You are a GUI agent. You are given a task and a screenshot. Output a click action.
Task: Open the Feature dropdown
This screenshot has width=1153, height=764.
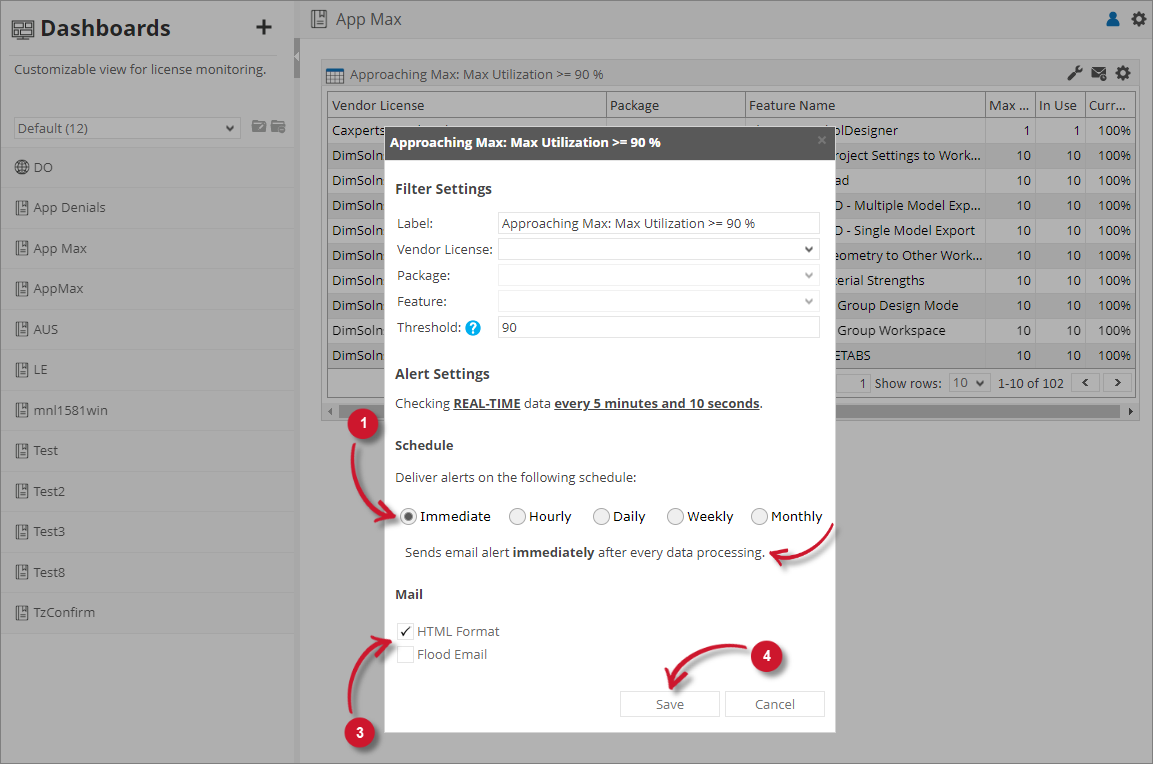[x=659, y=301]
